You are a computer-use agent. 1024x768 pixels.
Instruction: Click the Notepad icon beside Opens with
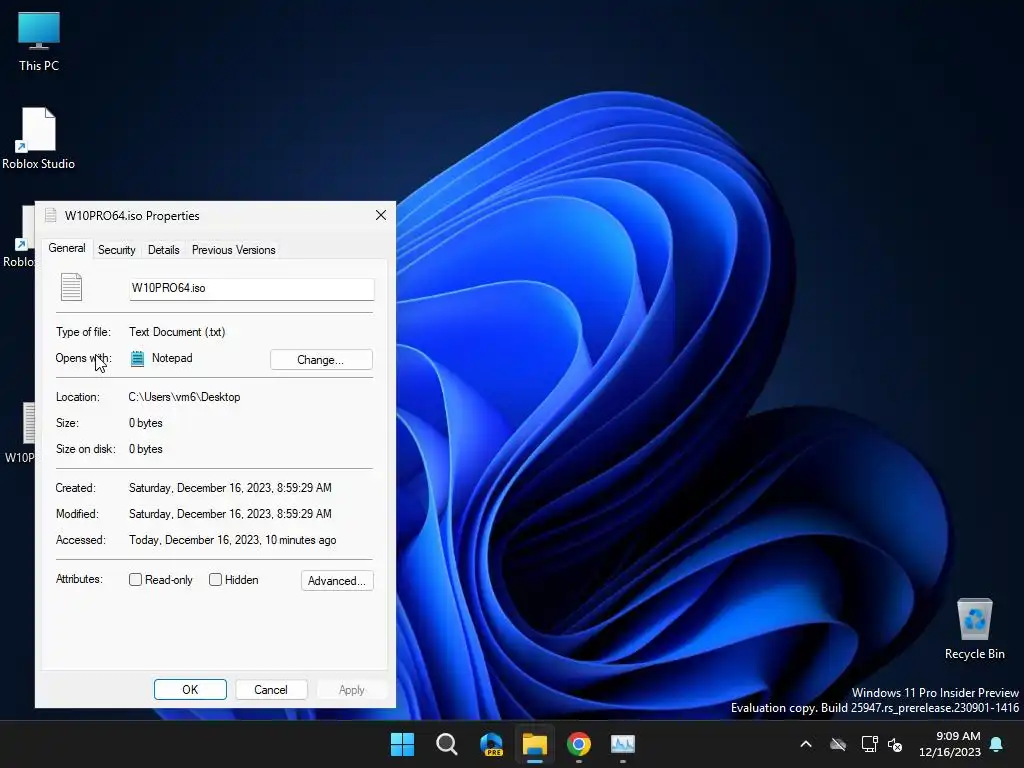[x=137, y=359]
